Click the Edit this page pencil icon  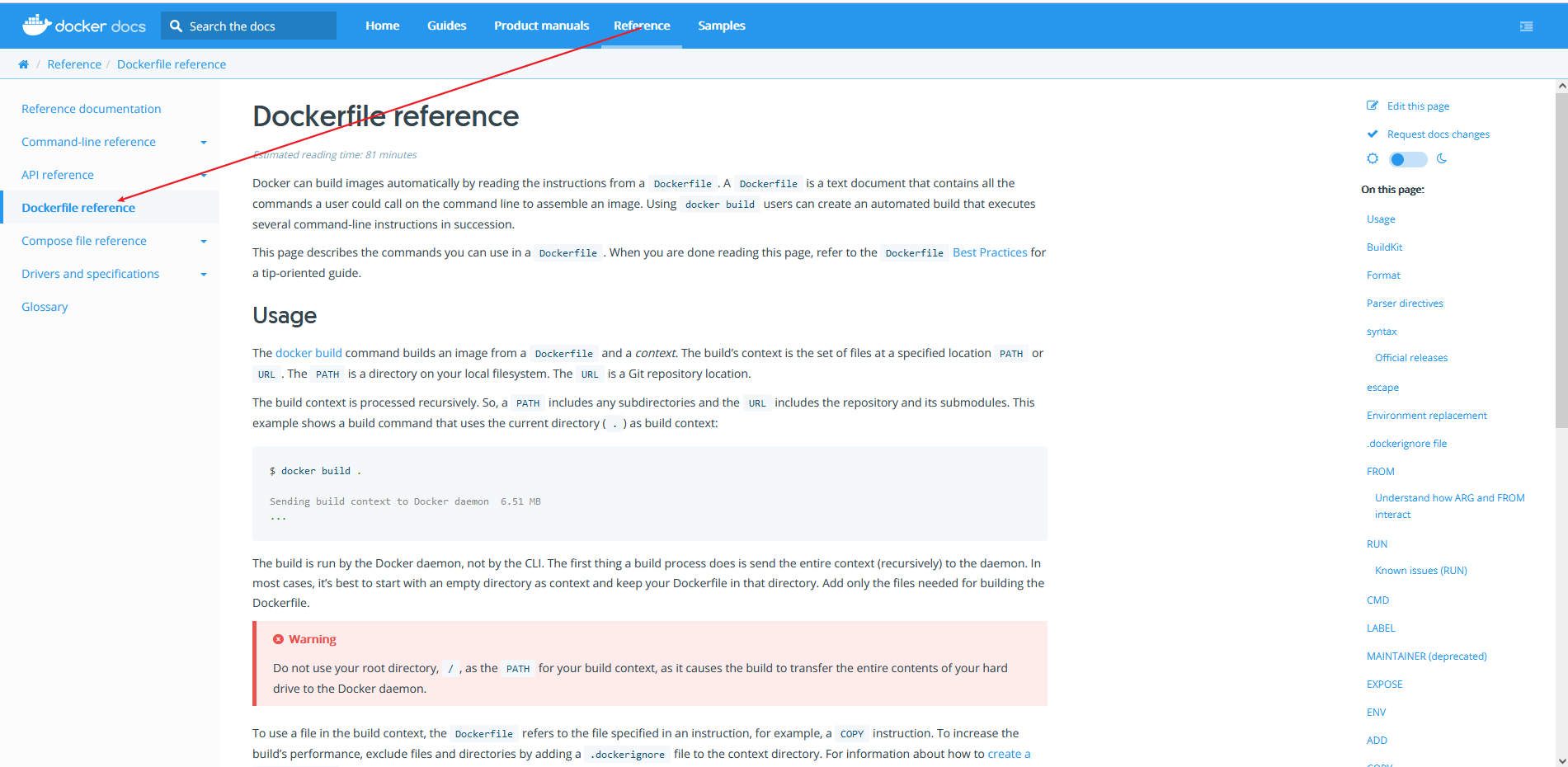(x=1373, y=106)
